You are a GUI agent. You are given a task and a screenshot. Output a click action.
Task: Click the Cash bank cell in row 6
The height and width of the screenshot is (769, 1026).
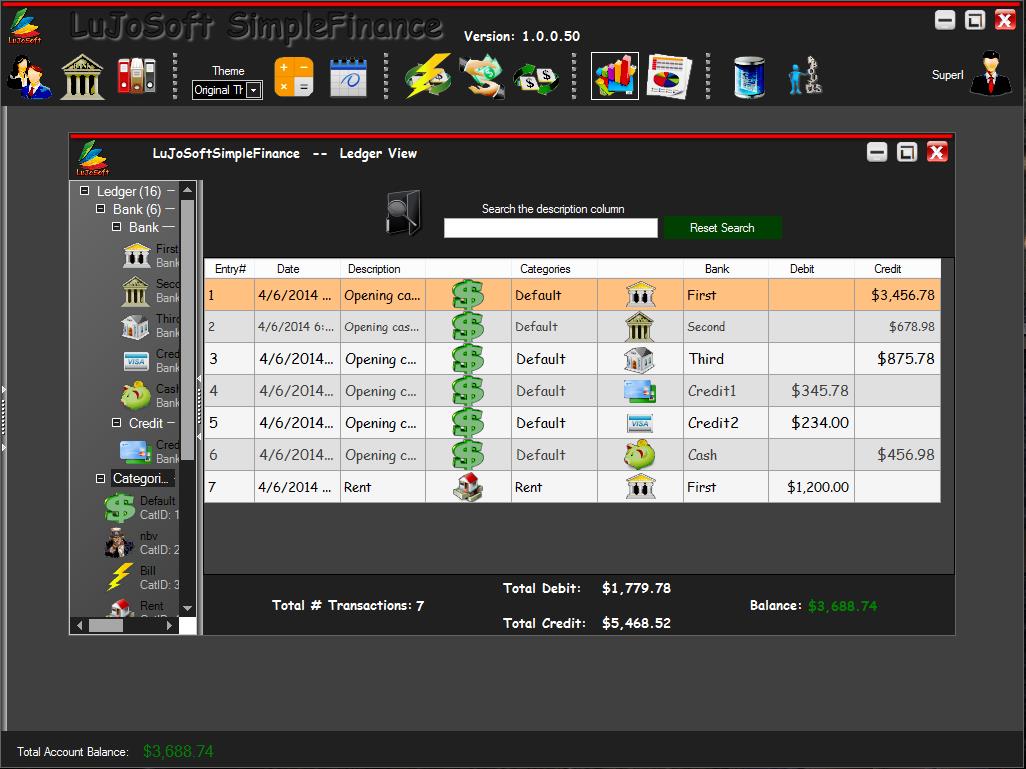click(x=726, y=456)
